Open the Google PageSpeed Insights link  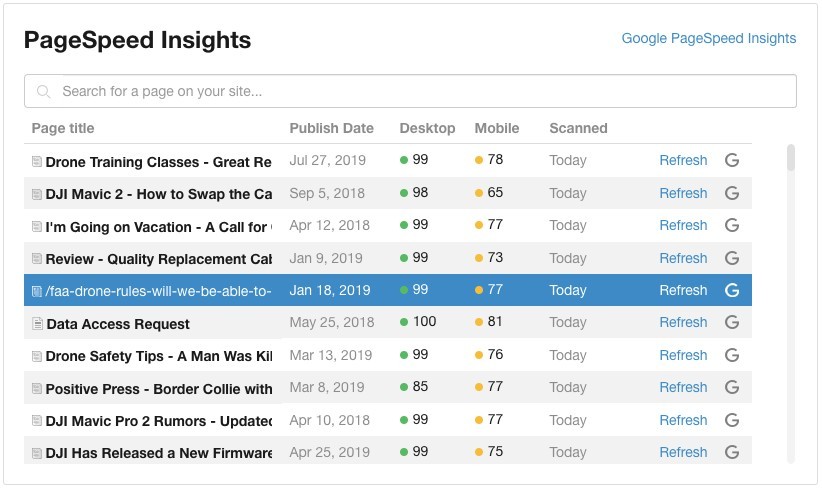709,38
